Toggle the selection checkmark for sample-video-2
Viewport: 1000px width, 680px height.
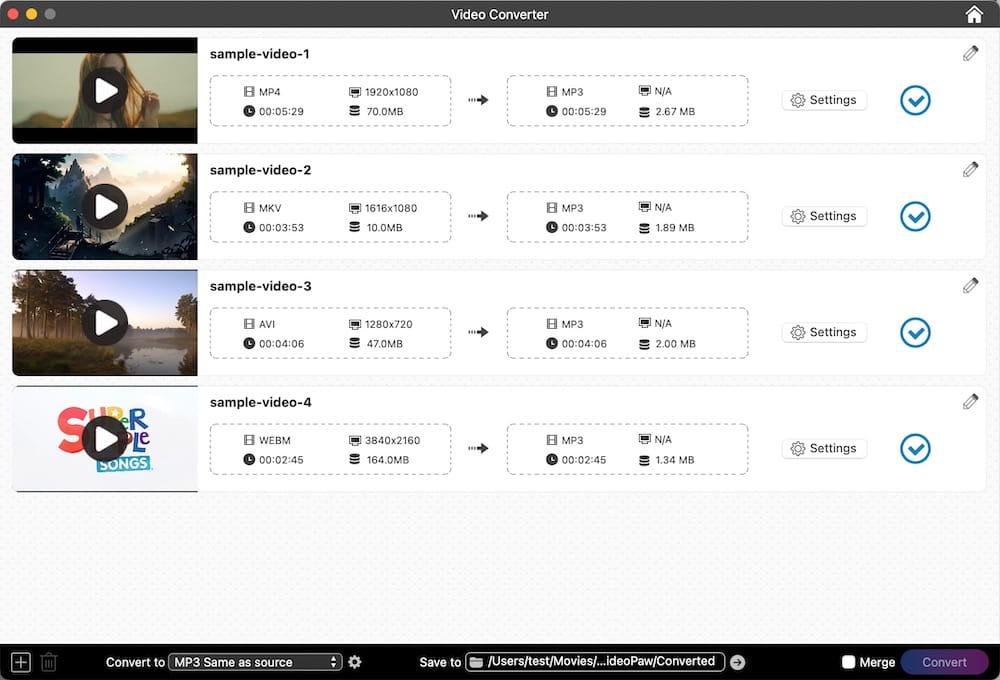click(915, 216)
